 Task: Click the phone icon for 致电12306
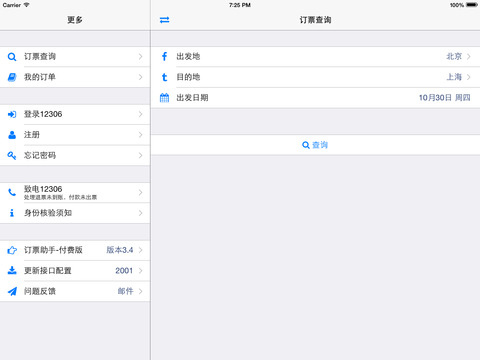[12, 192]
